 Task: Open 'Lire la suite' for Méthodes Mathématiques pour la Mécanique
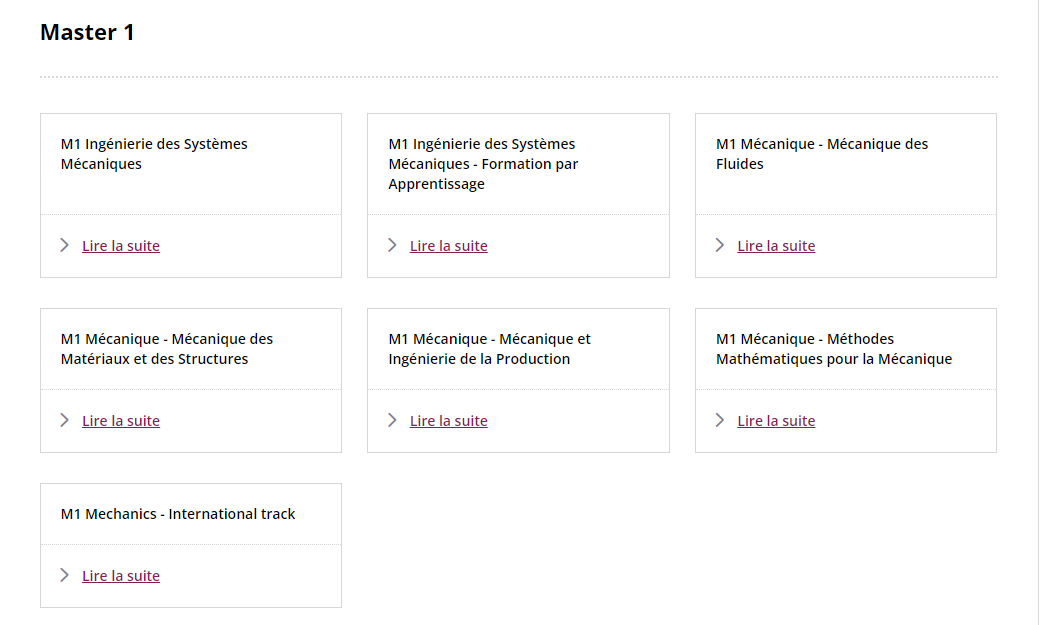[x=776, y=421]
